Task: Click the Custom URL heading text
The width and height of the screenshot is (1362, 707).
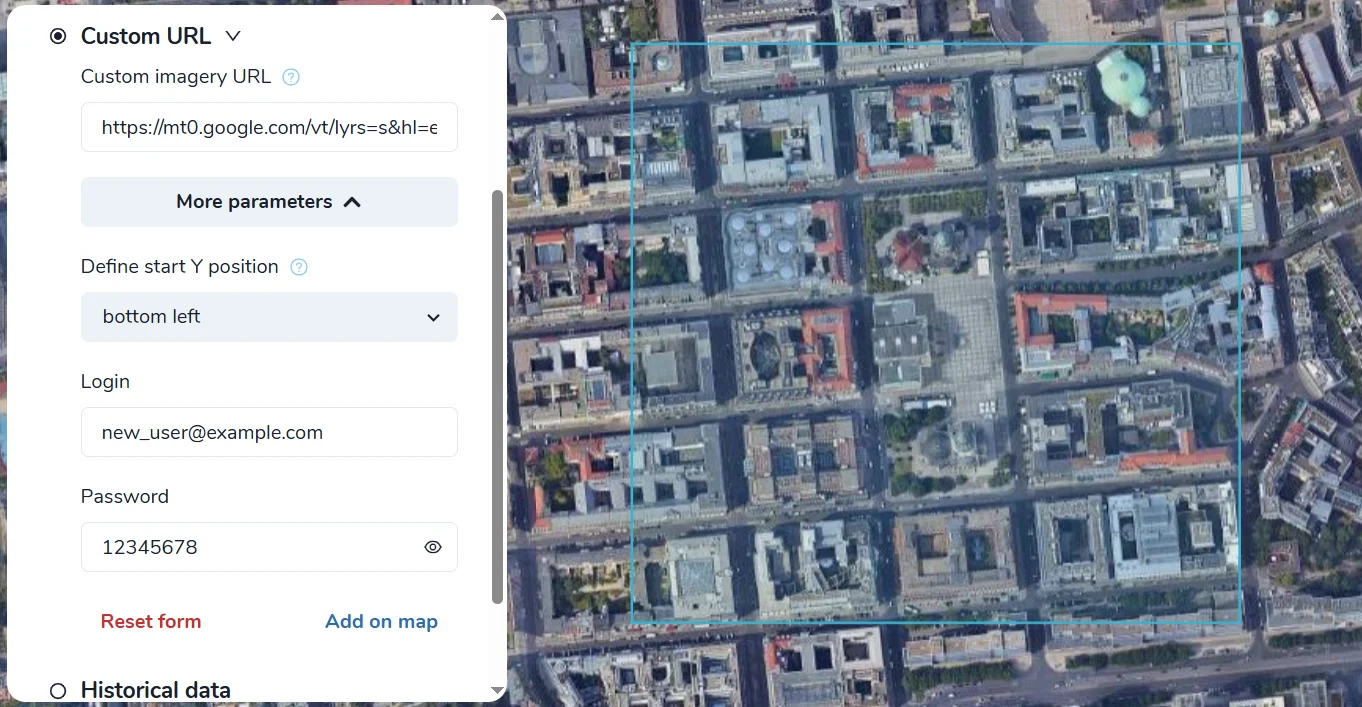Action: pyautogui.click(x=146, y=36)
